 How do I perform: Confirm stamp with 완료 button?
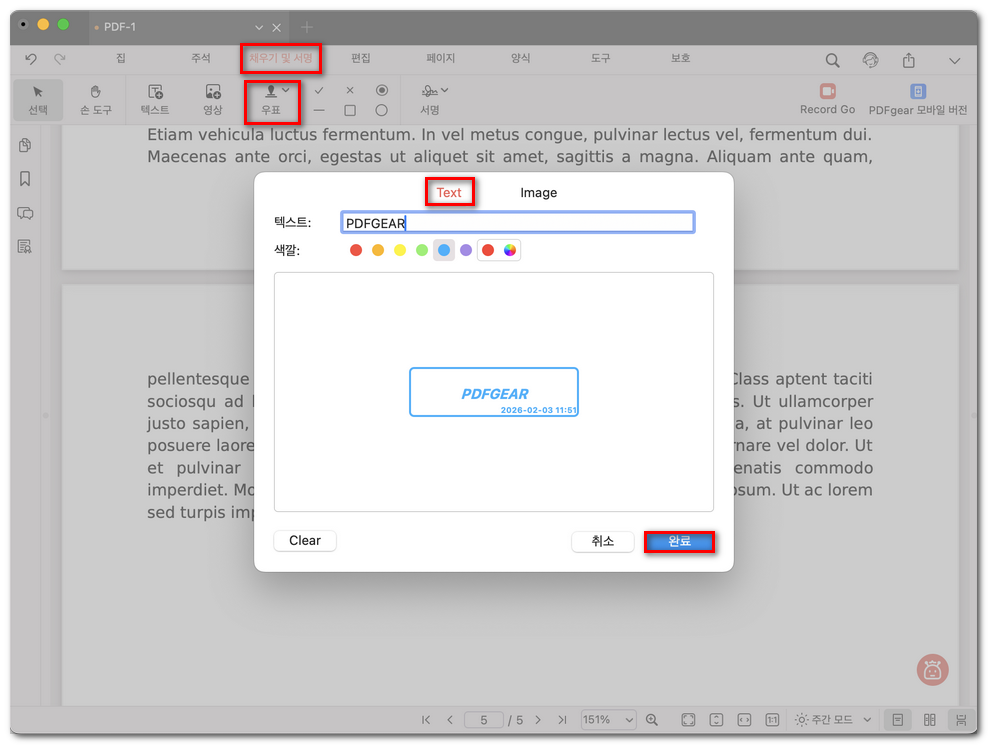679,541
